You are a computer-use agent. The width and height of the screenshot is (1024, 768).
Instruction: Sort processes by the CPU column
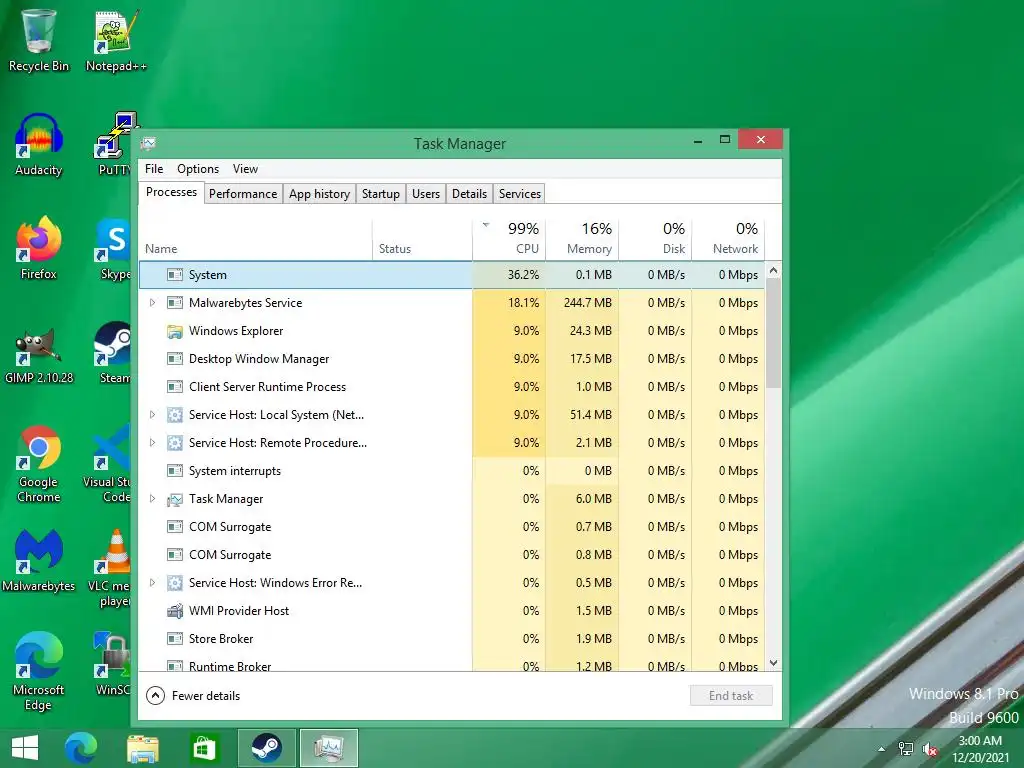[x=509, y=239]
